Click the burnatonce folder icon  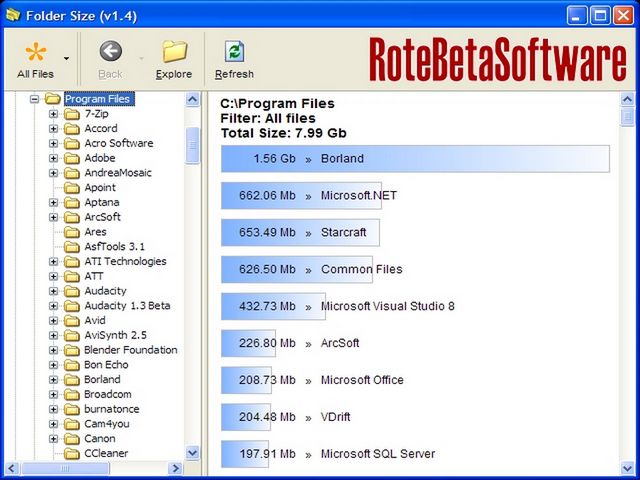click(72, 409)
